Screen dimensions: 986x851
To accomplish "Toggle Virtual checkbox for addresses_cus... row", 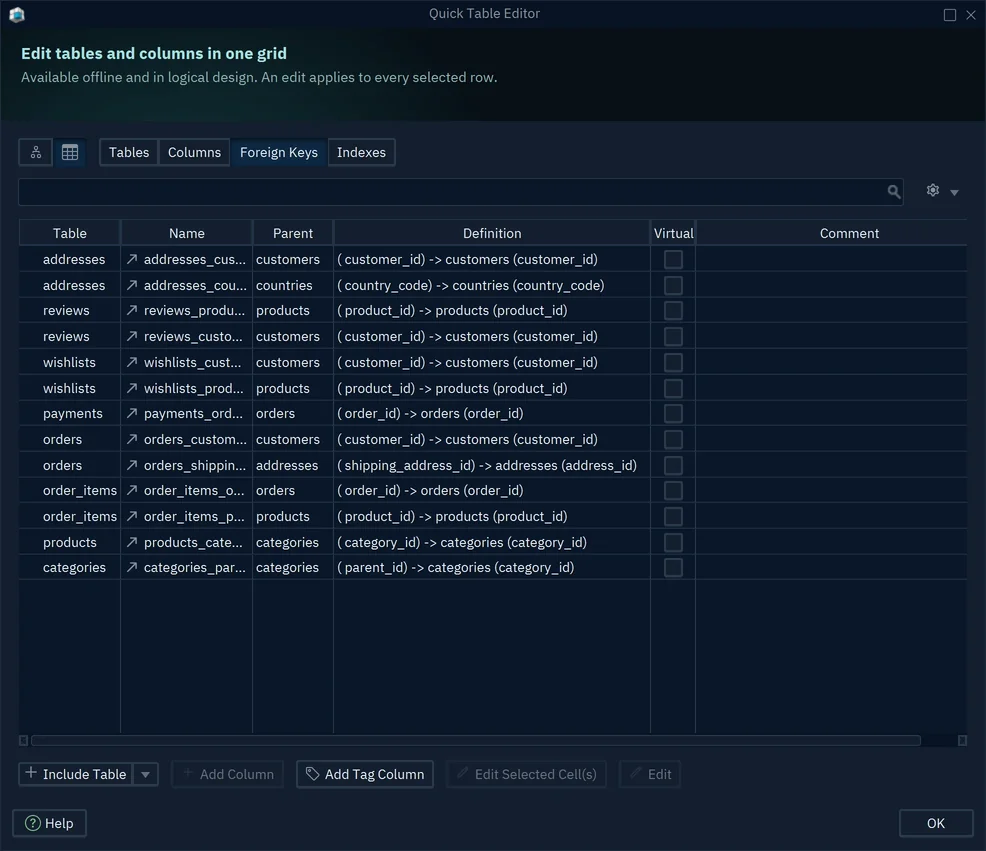I will click(673, 259).
